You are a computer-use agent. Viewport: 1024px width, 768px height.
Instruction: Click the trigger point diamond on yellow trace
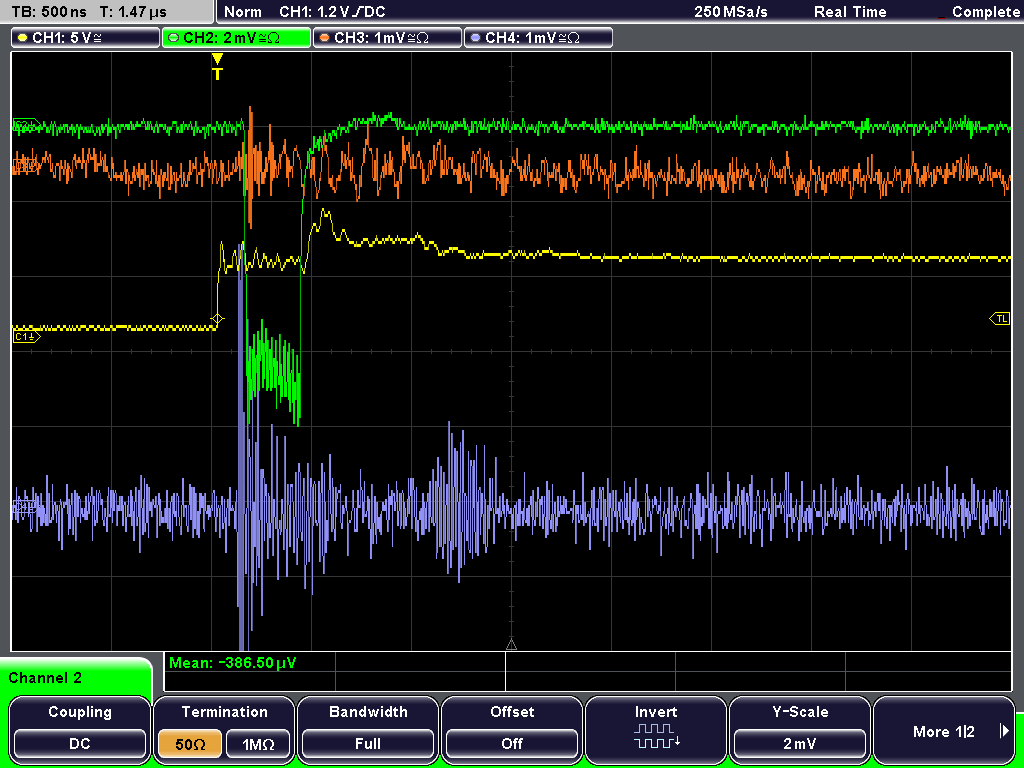click(217, 319)
